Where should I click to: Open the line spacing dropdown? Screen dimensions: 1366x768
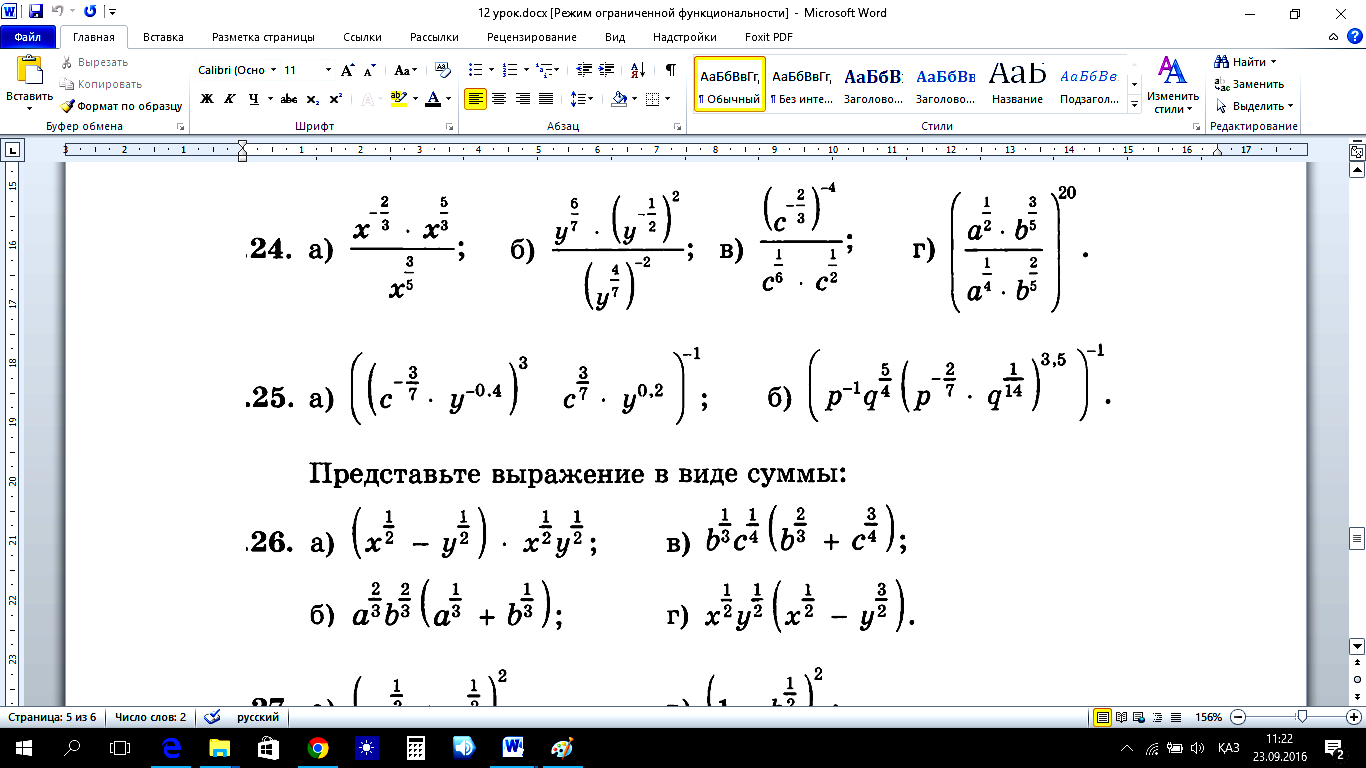click(581, 99)
